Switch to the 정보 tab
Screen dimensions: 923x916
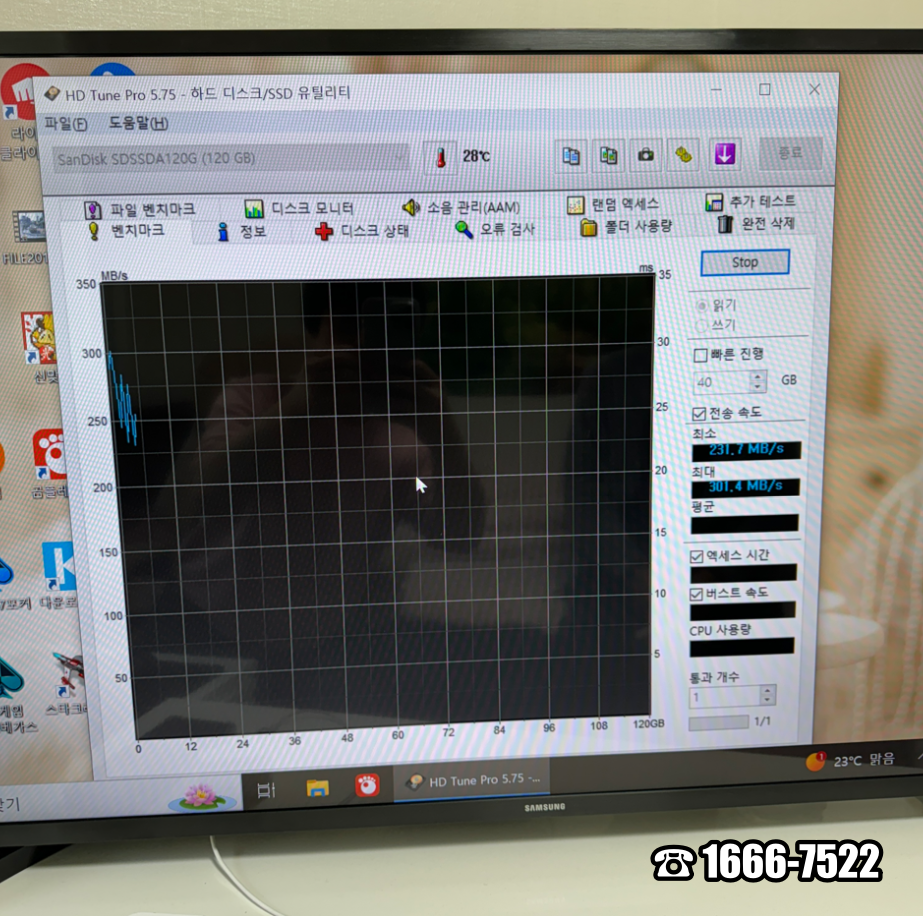coord(242,231)
